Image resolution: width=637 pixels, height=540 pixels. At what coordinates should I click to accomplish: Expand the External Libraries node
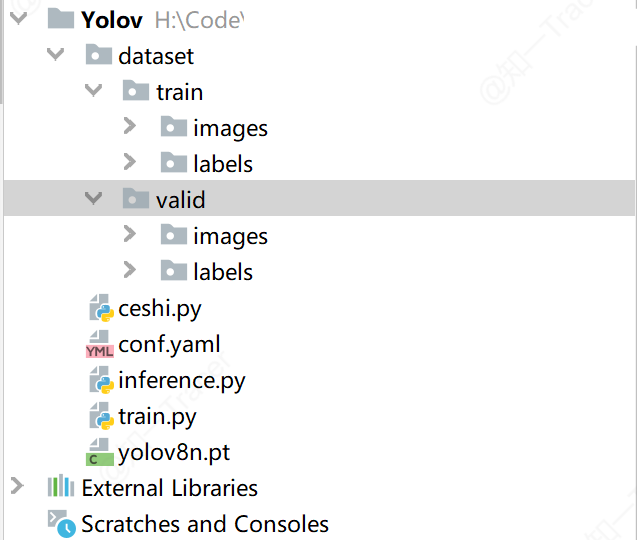[17, 486]
